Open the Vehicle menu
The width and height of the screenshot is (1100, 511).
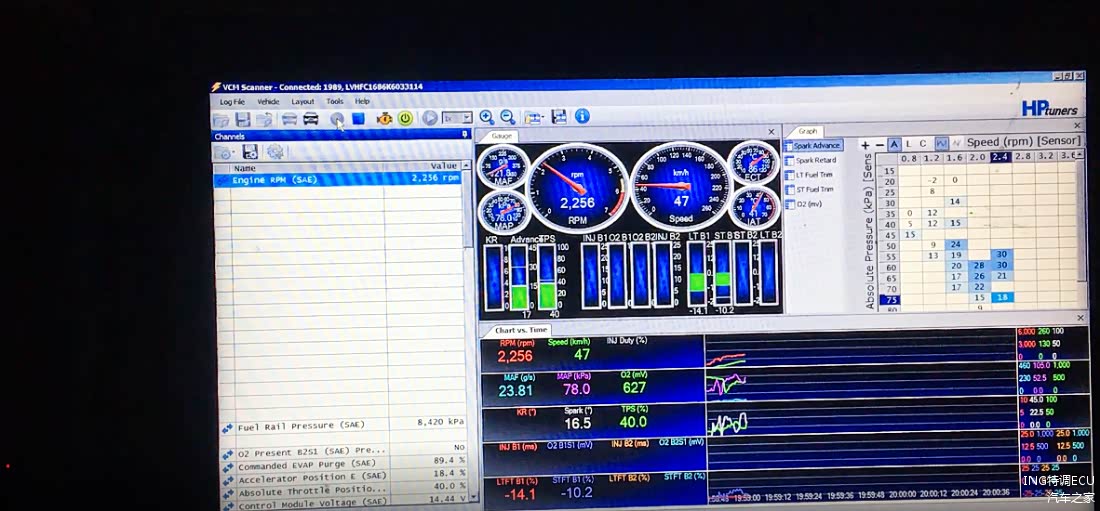(268, 101)
